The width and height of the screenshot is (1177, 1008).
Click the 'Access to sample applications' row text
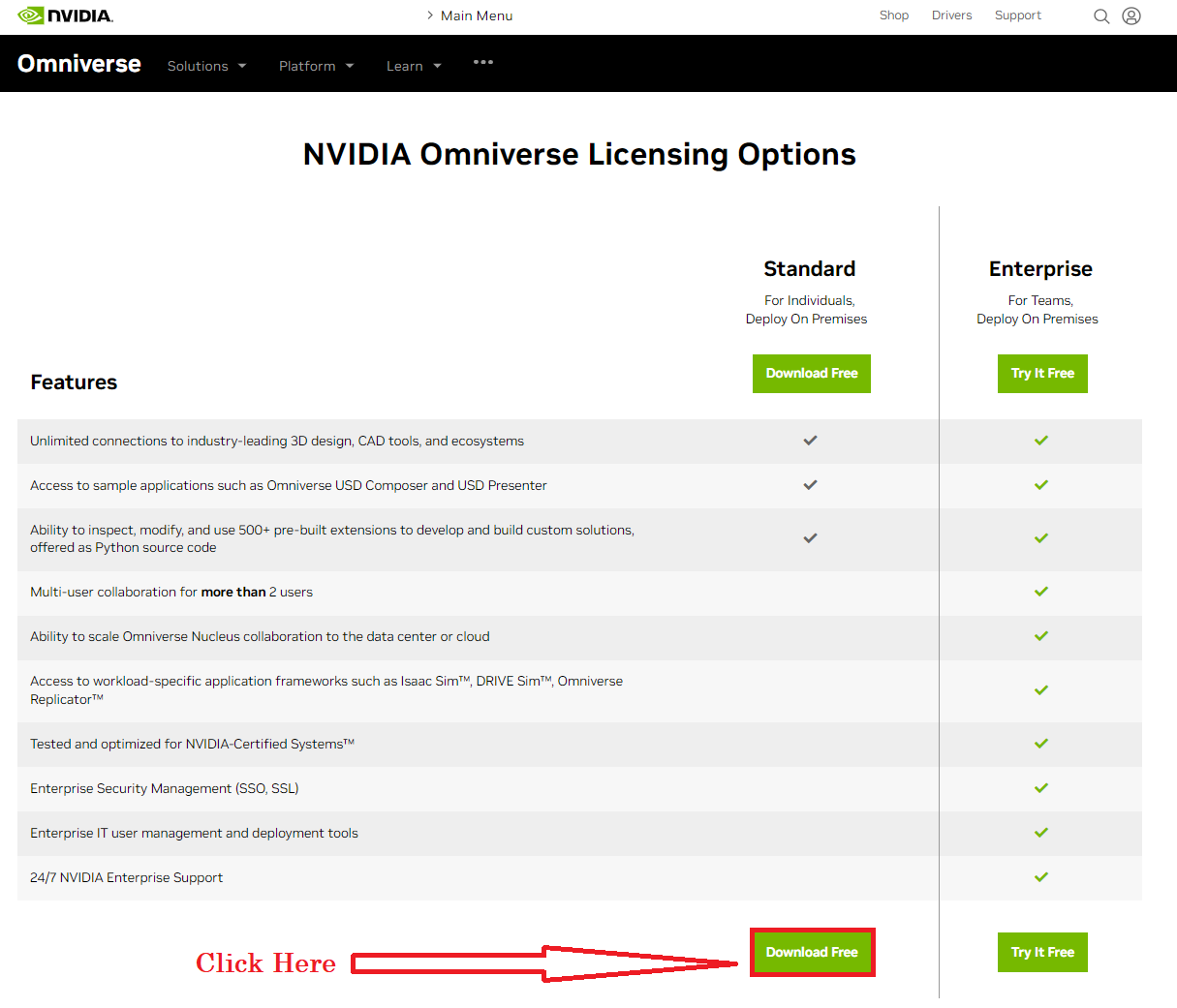289,486
